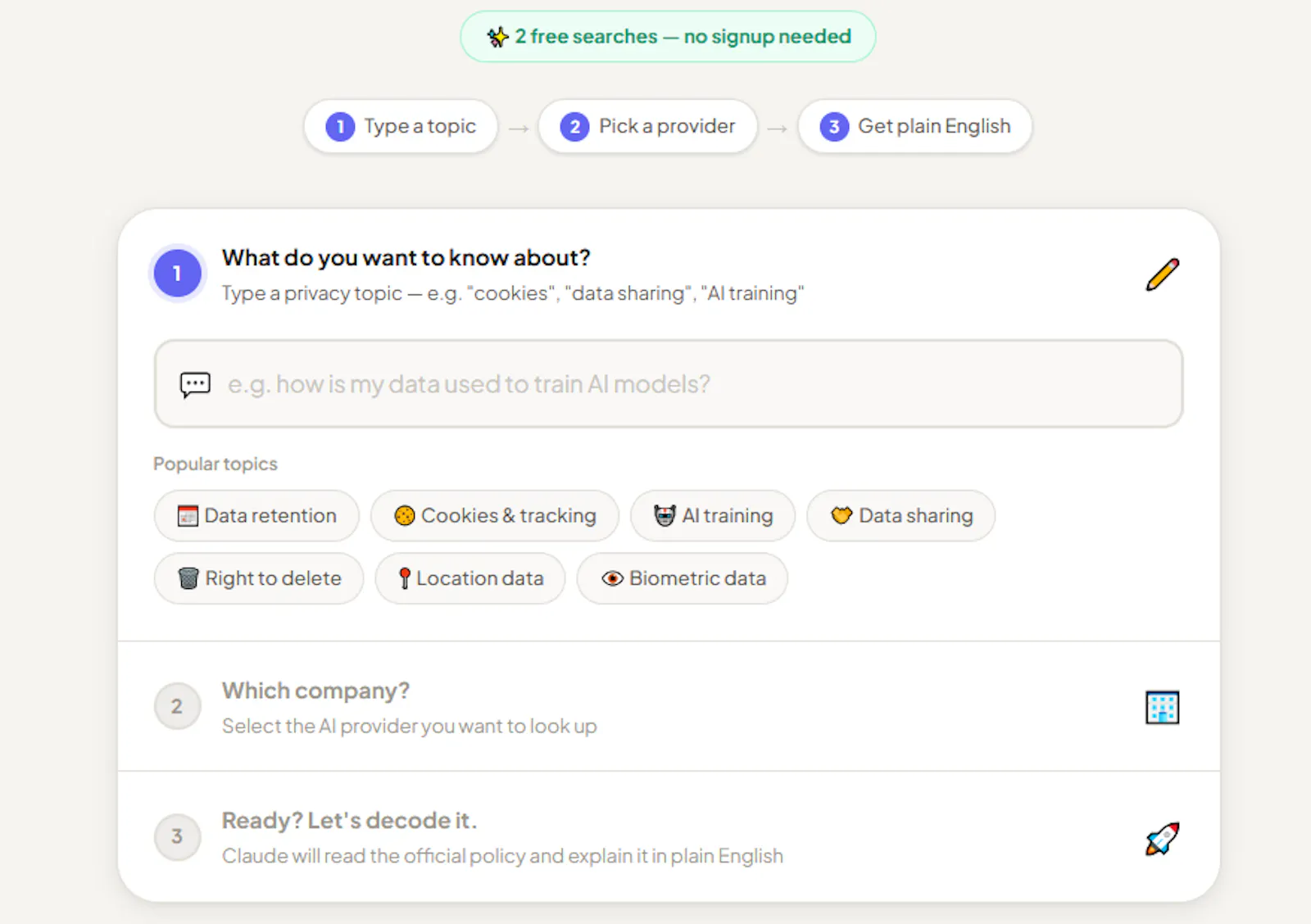The height and width of the screenshot is (924, 1311).
Task: Click the rocket icon beside Ready? Let's decode it
Action: 1162,838
